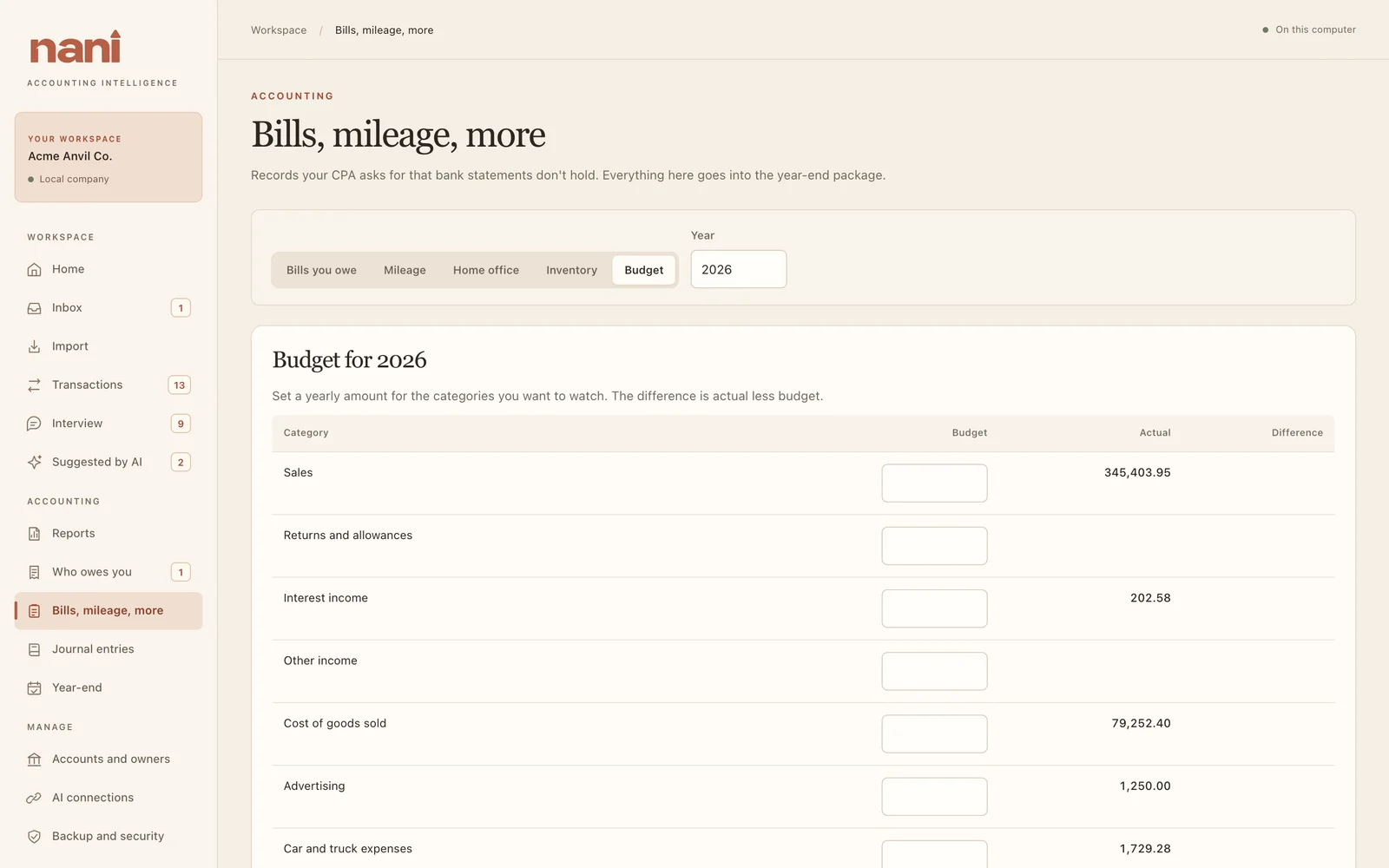This screenshot has width=1389, height=868.
Task: Click the Inbox badge showing 1
Action: pos(181,308)
